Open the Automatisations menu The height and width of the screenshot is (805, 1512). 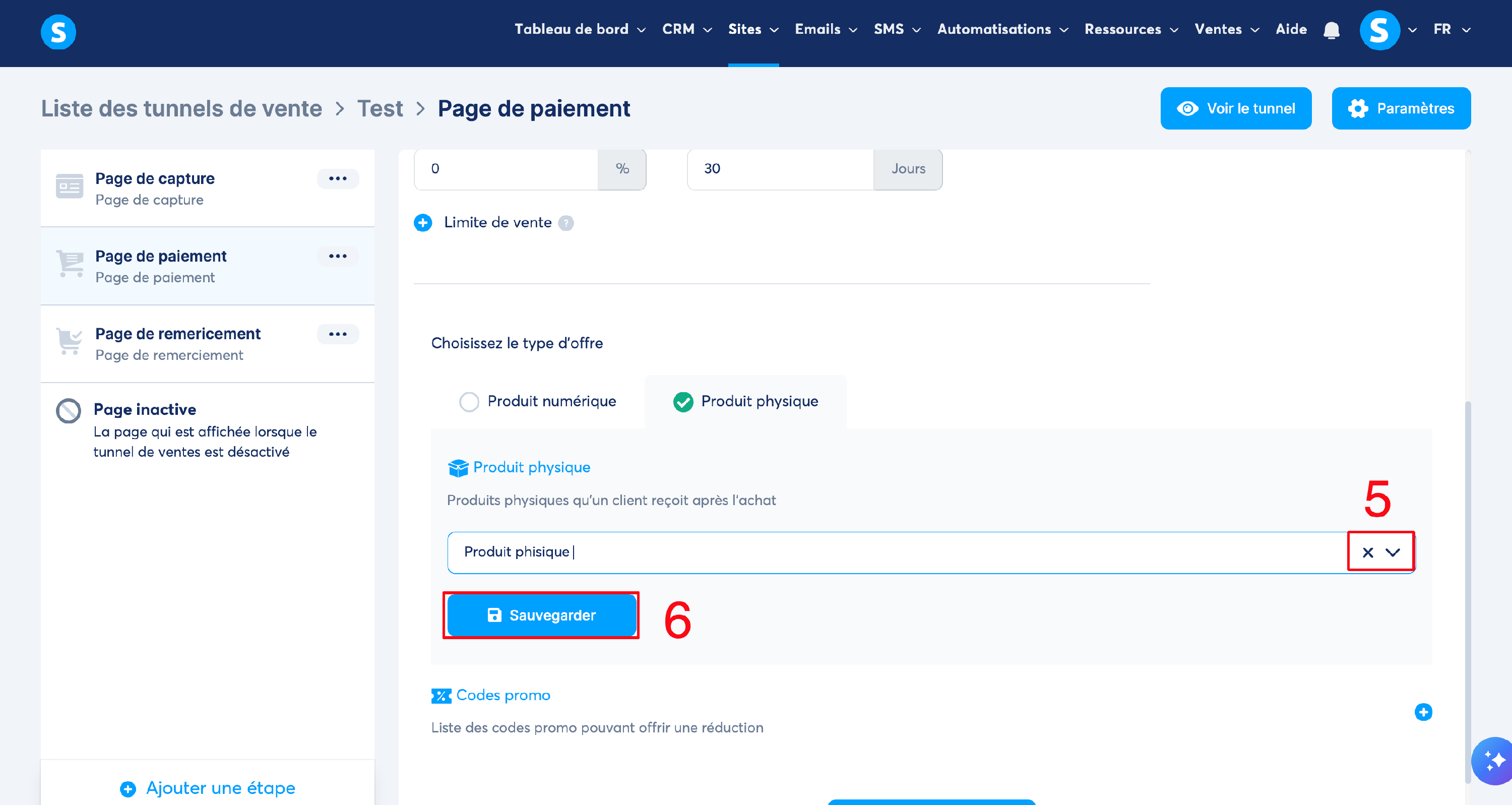point(1002,29)
